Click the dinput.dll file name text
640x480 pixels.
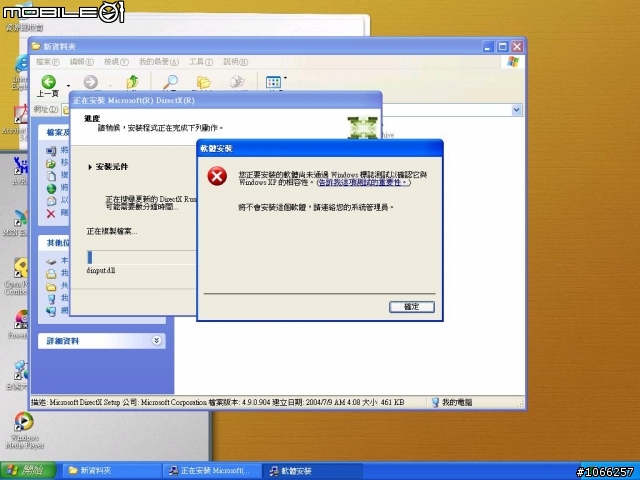pos(101,270)
